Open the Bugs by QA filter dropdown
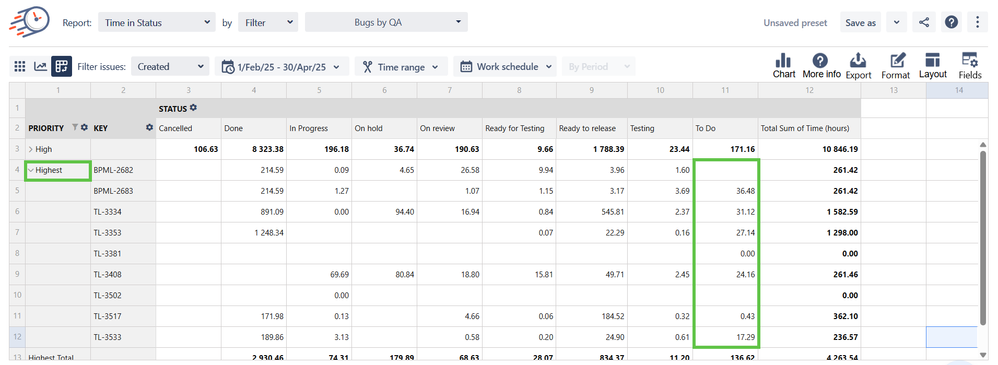Viewport: 998px width, 365px height. 386,22
